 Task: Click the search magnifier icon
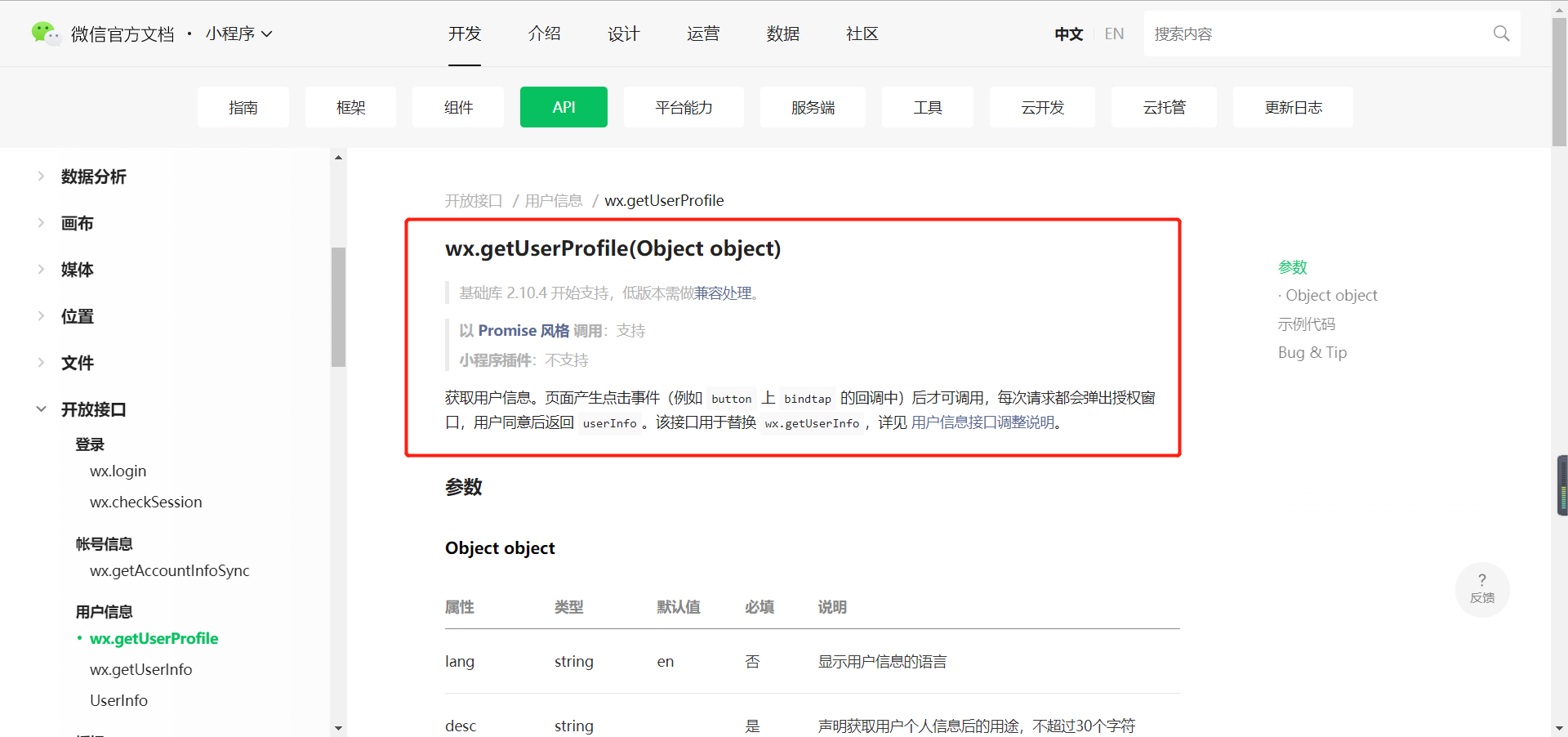pyautogui.click(x=1501, y=33)
